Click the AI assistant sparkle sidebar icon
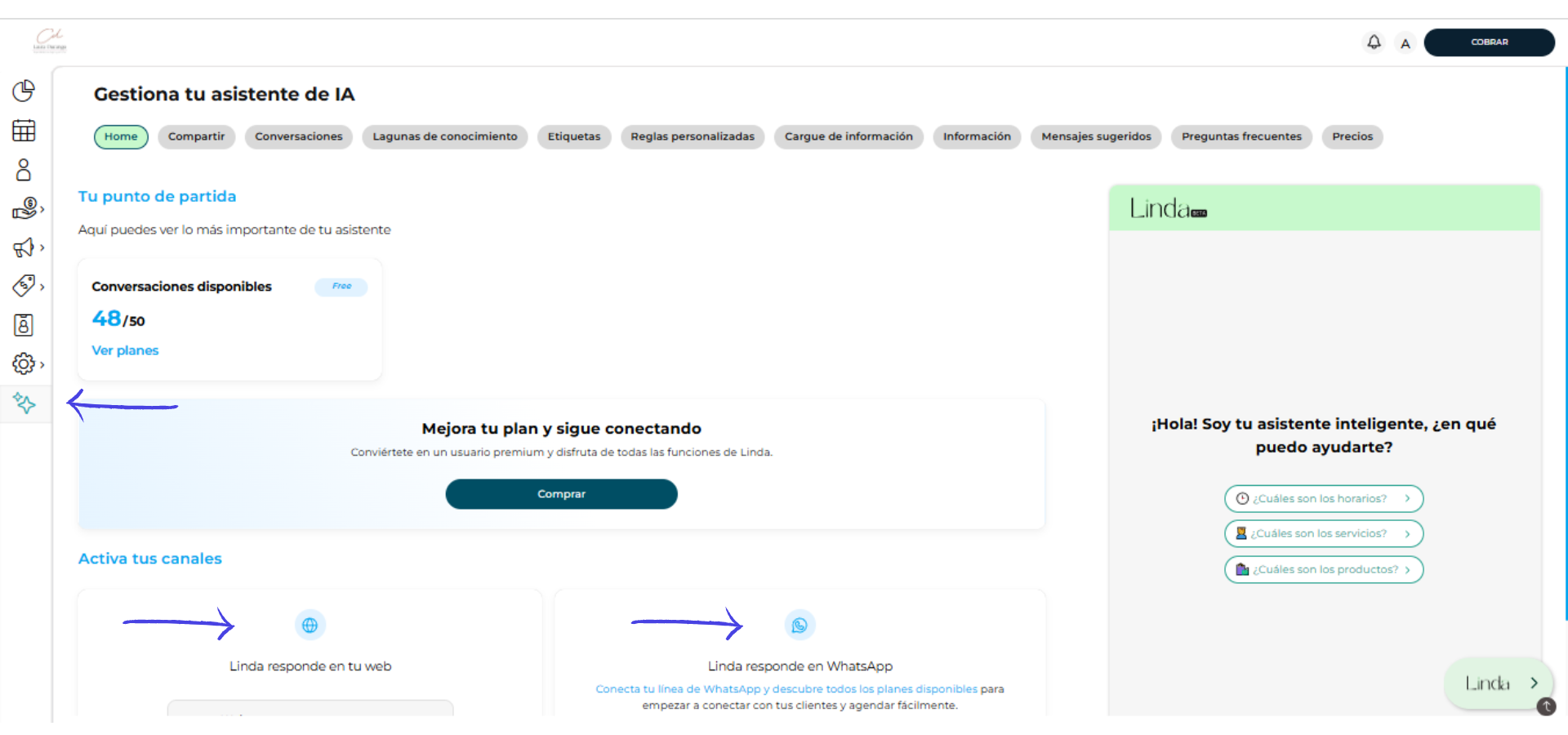 24,403
